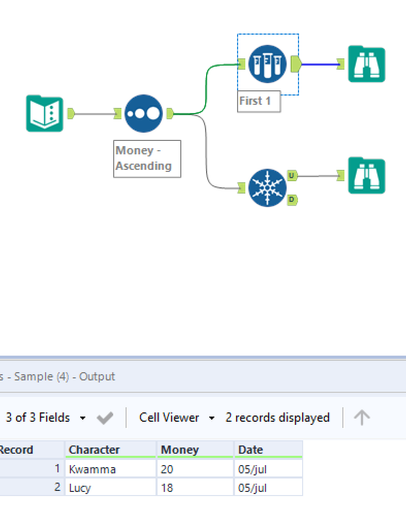406x510 pixels.
Task: Select the Lucy cell
Action: click(110, 488)
